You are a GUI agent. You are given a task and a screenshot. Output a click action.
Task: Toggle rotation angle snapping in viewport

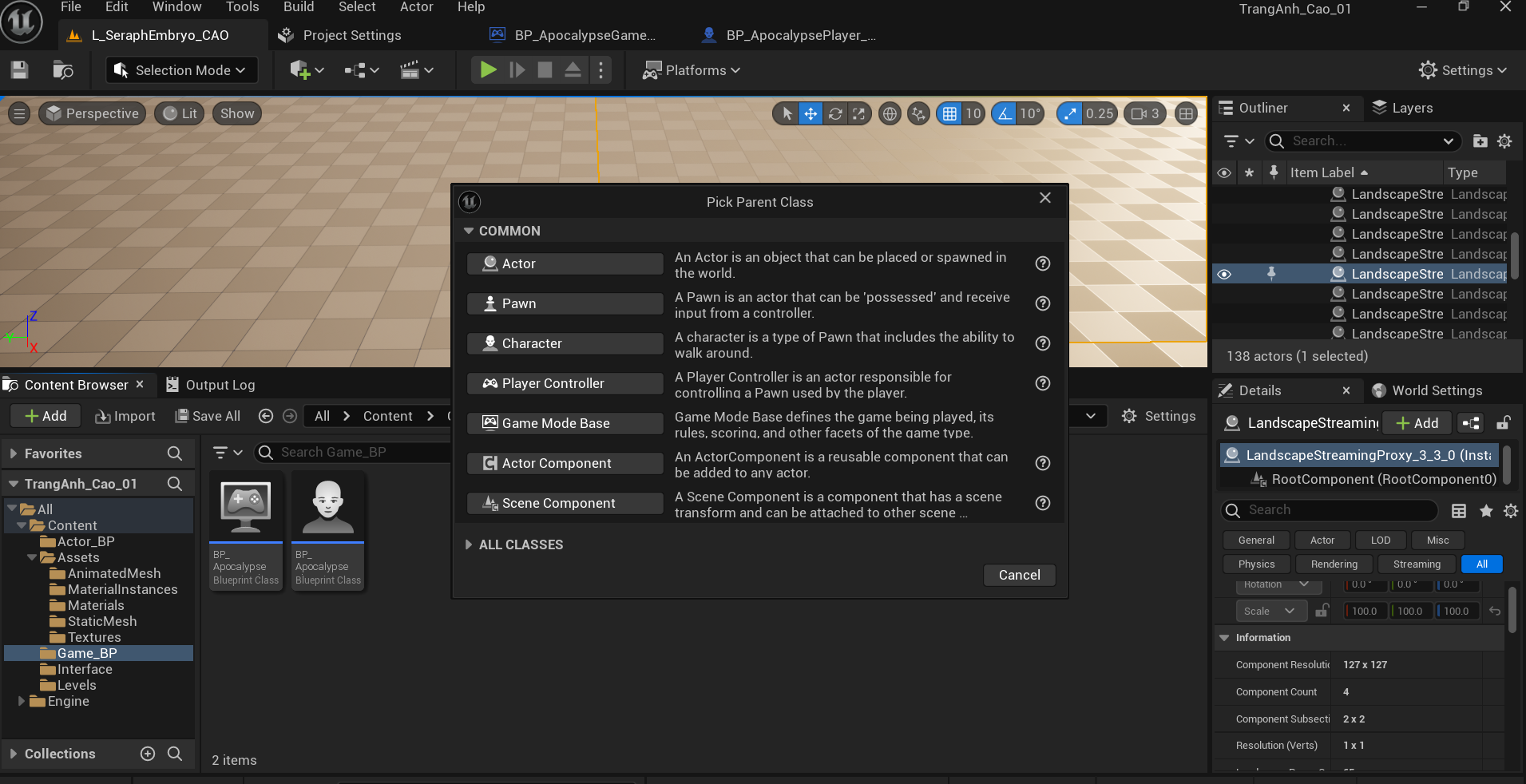tap(1005, 113)
